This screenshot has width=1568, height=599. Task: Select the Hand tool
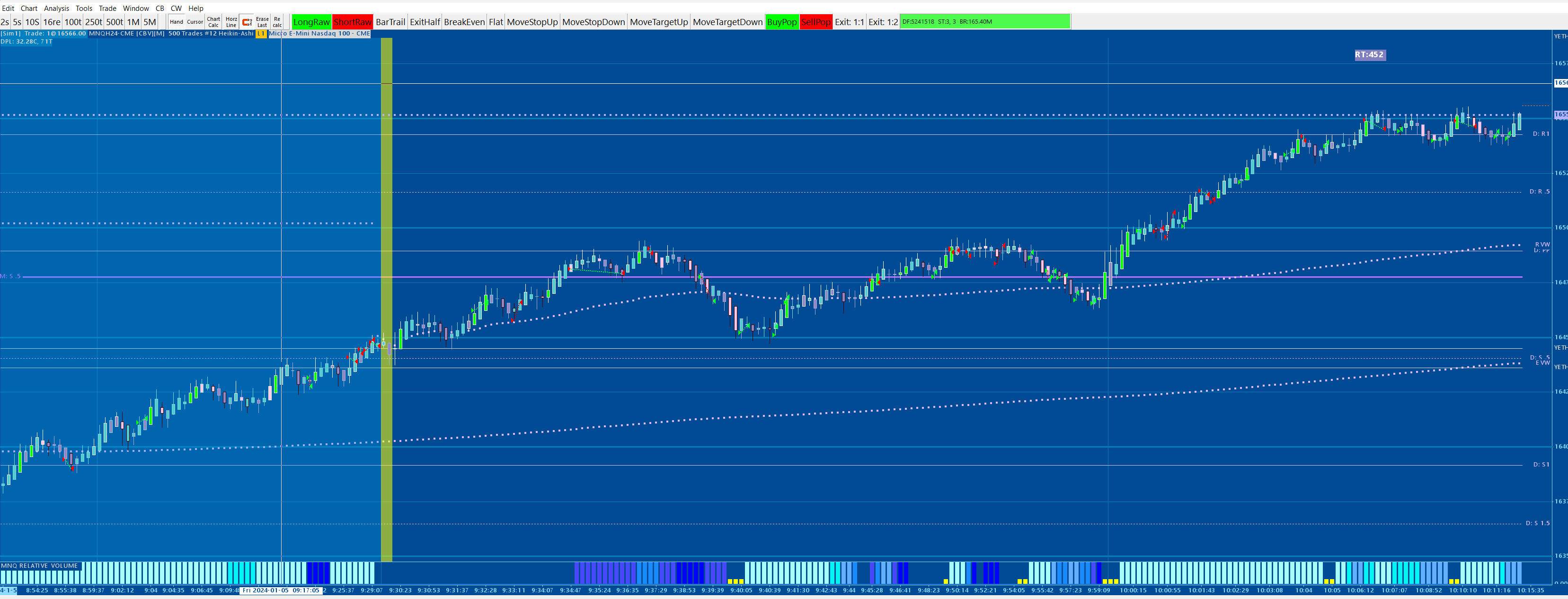click(176, 22)
